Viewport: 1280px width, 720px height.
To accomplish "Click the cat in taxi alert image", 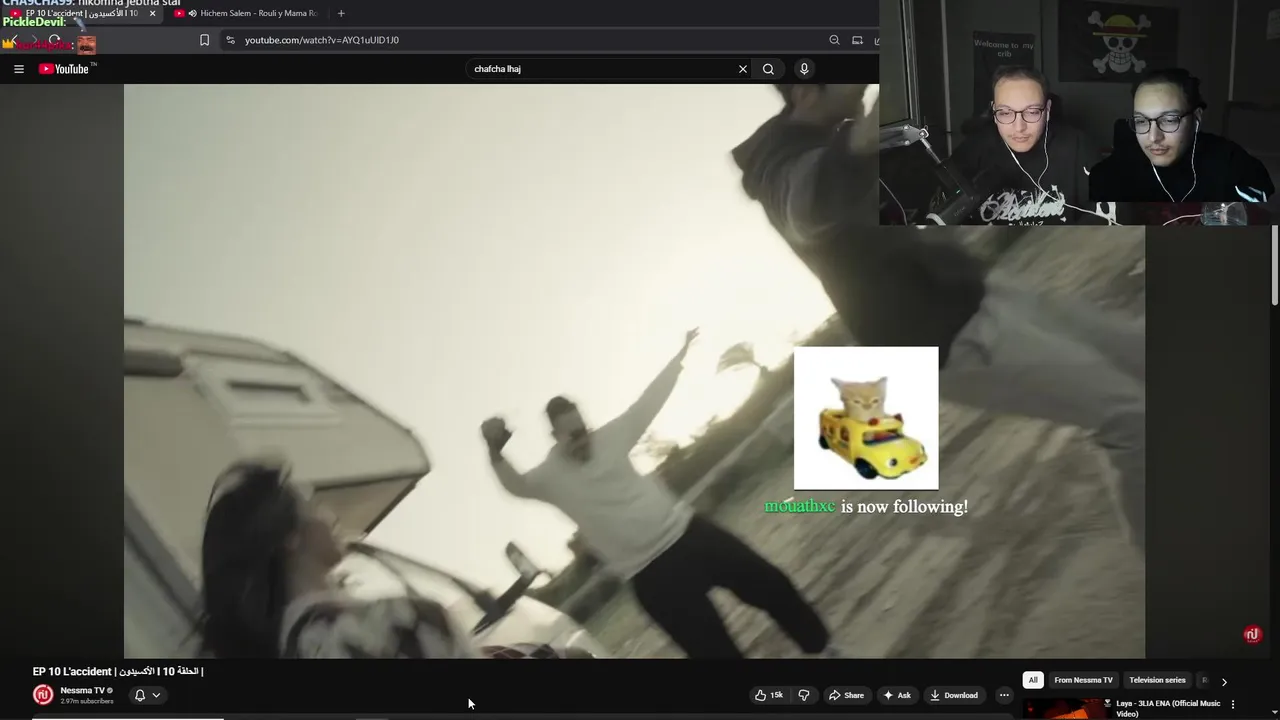I will click(x=866, y=418).
